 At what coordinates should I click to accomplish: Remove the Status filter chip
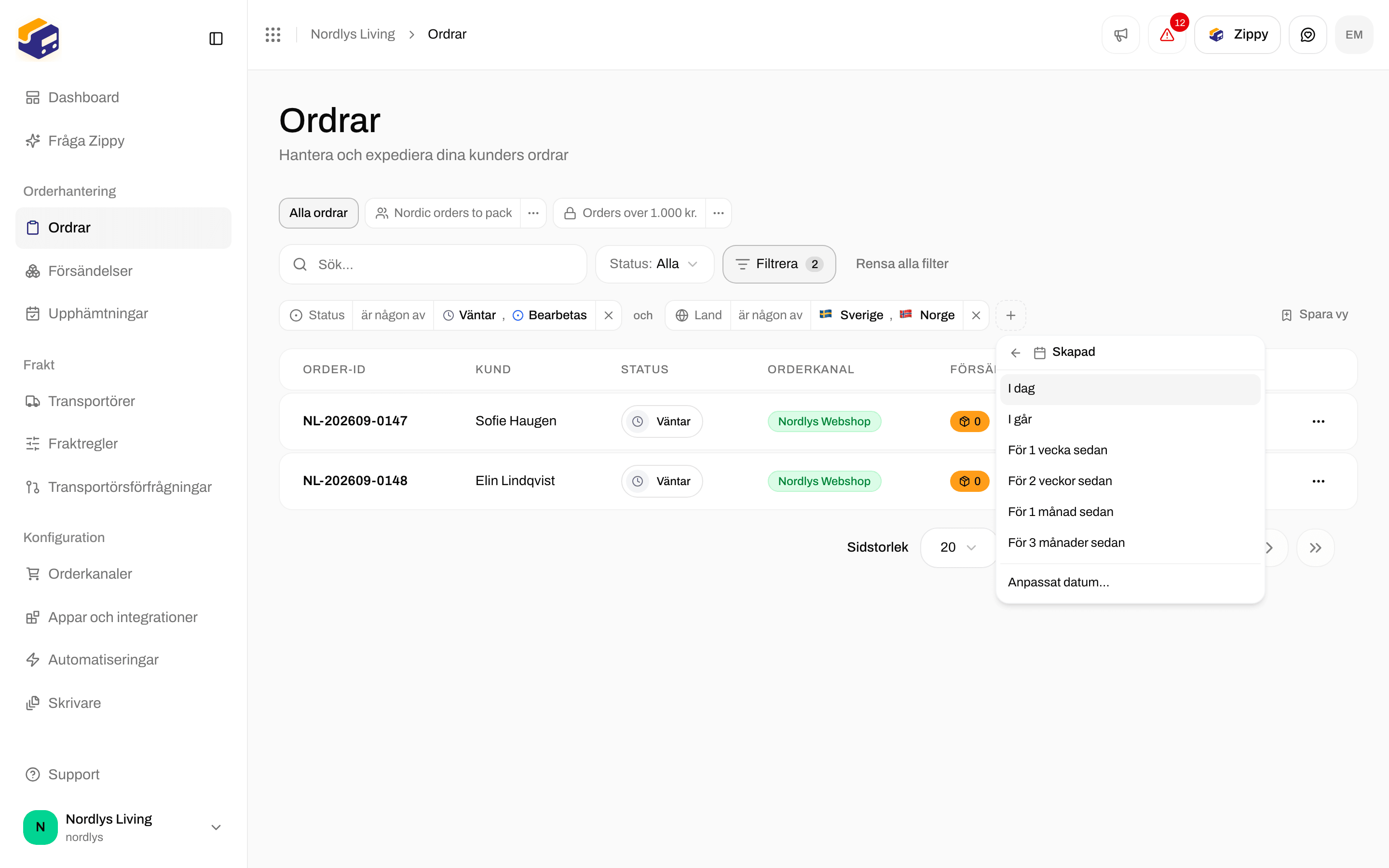608,315
